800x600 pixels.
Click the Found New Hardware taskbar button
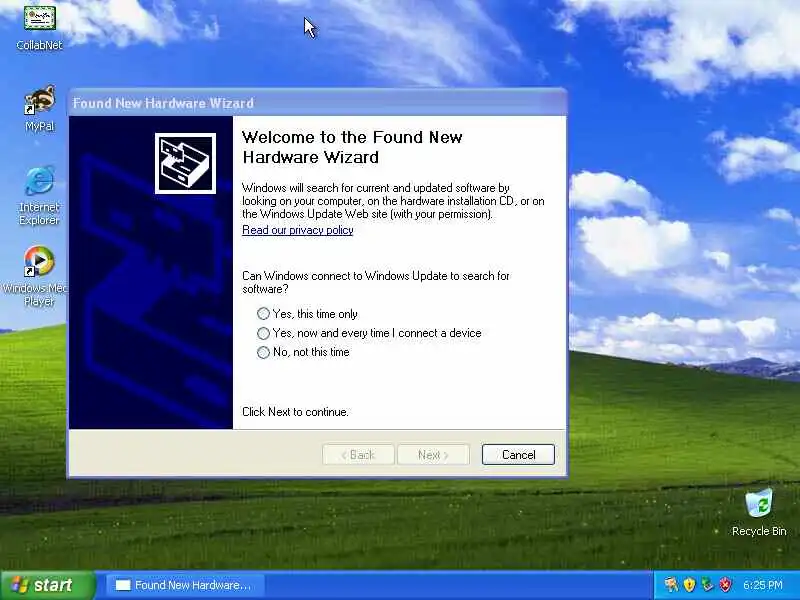(186, 585)
